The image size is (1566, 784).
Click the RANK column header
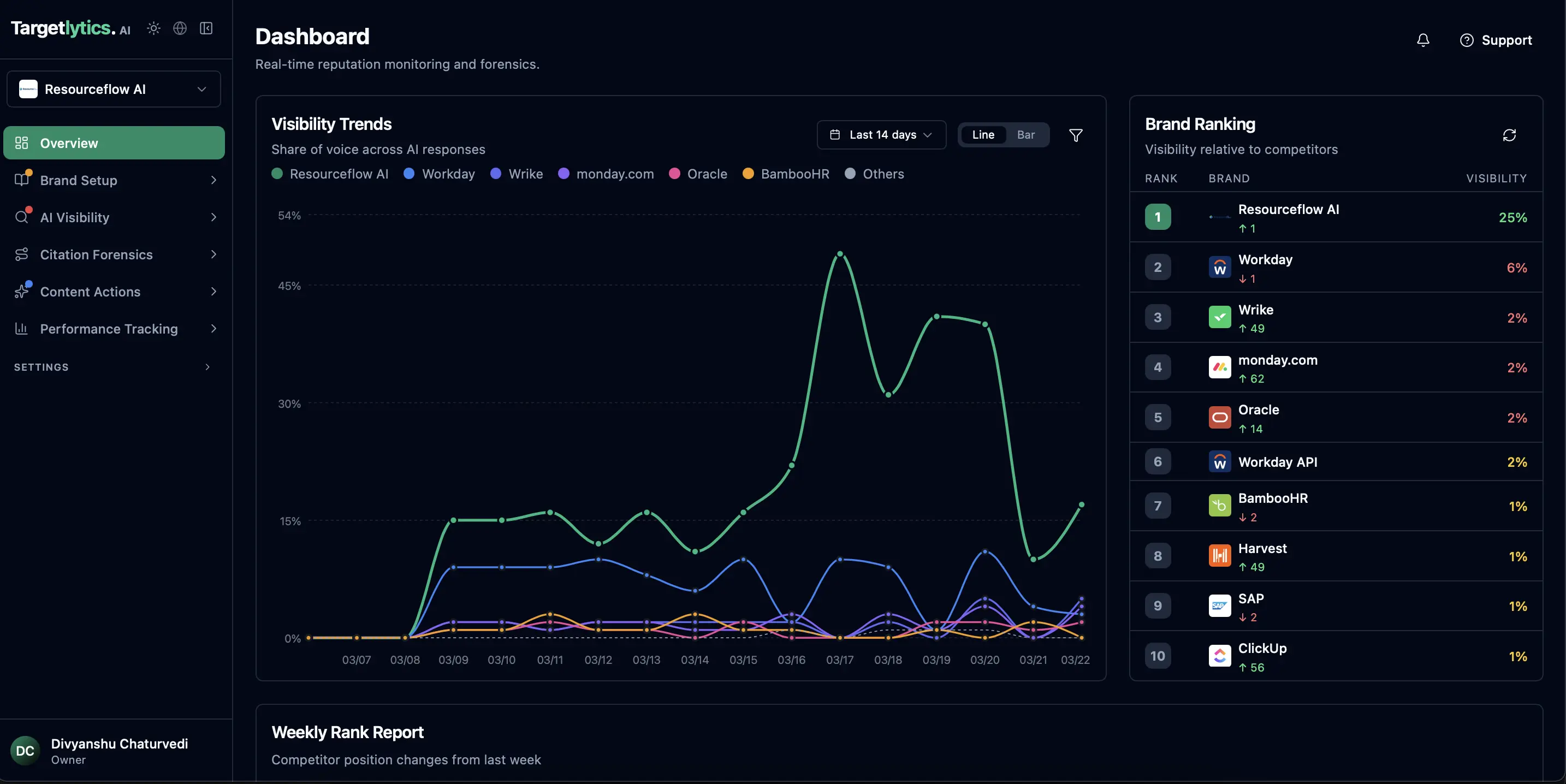tap(1161, 178)
